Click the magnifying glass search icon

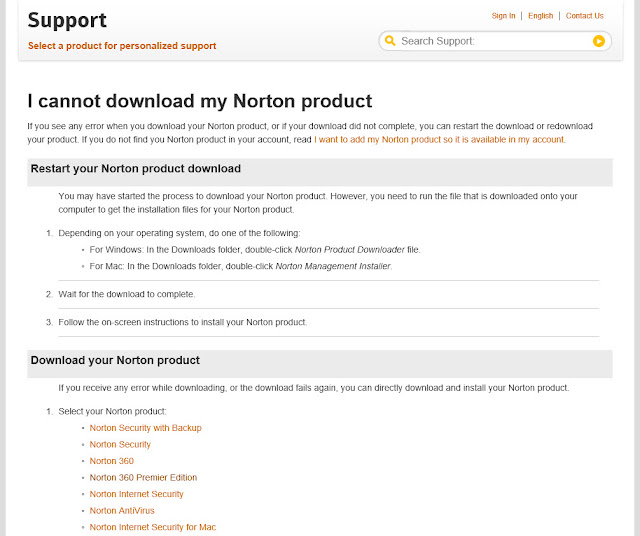coord(390,41)
